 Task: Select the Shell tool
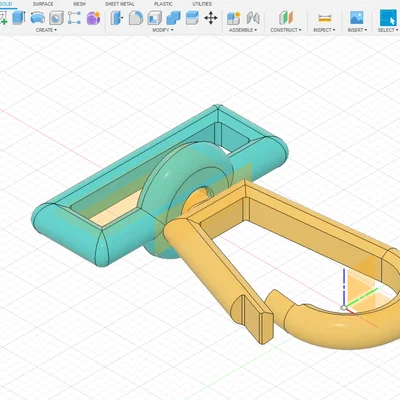pos(155,18)
